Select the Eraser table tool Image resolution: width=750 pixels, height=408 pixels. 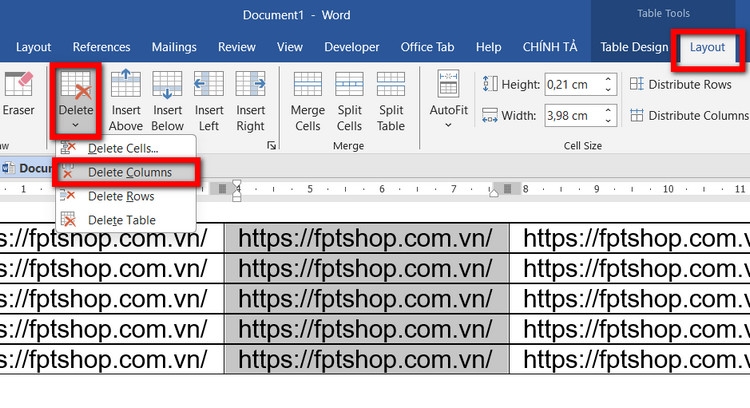18,94
